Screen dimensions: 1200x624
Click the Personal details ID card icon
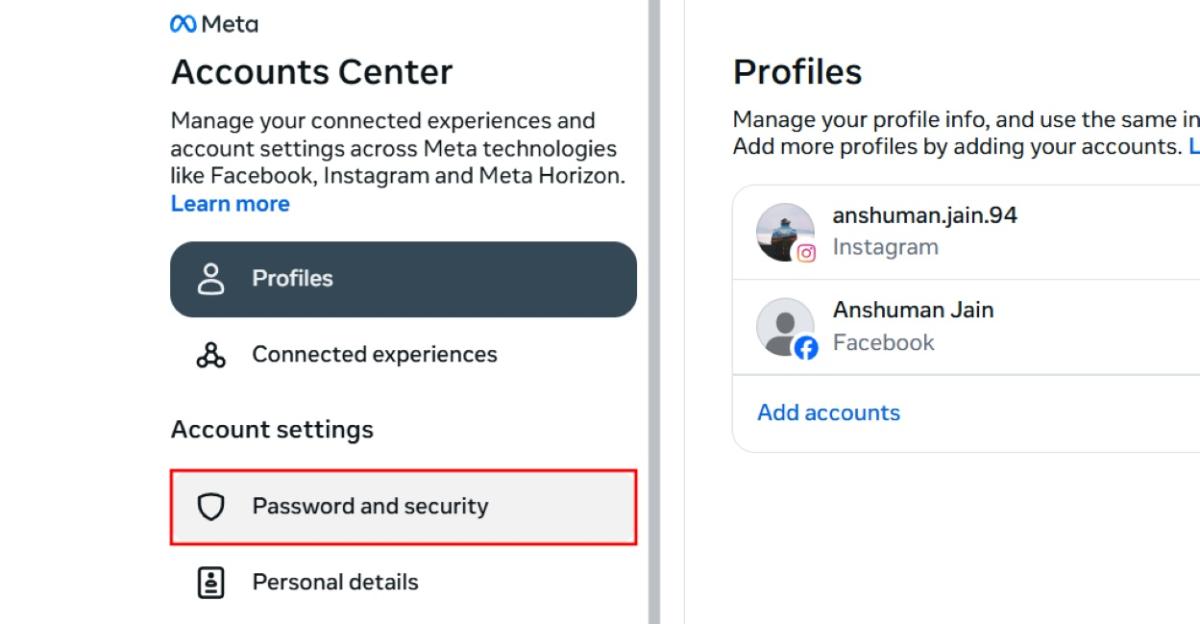pyautogui.click(x=212, y=581)
